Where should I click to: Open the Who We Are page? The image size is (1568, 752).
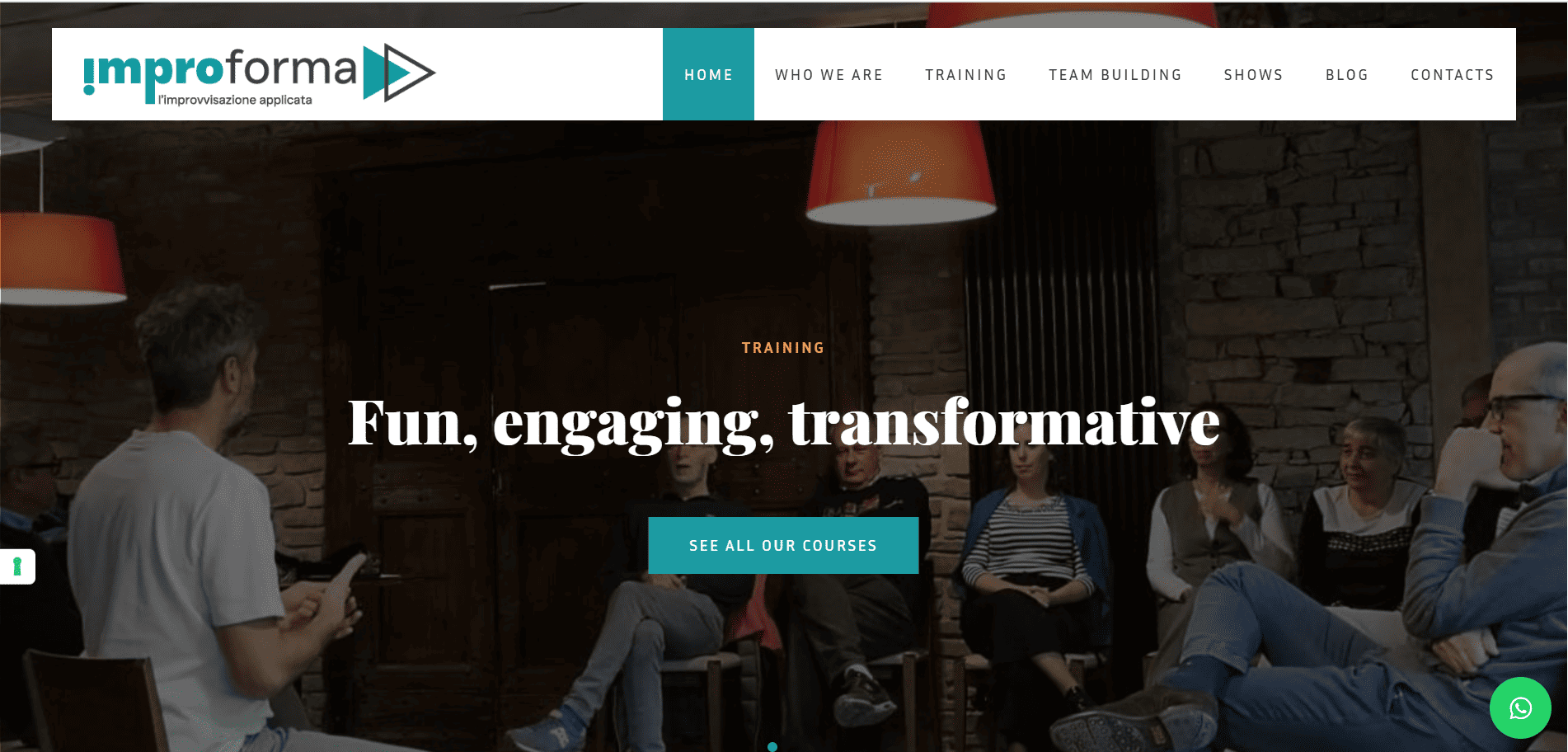[829, 74]
